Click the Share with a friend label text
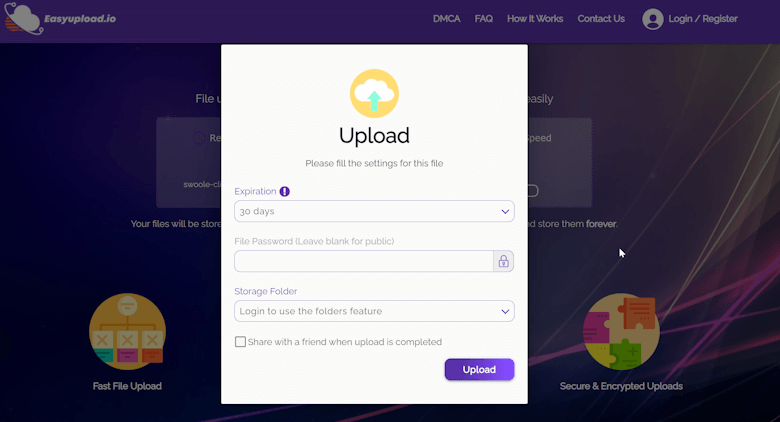This screenshot has height=422, width=780. pyautogui.click(x=345, y=342)
